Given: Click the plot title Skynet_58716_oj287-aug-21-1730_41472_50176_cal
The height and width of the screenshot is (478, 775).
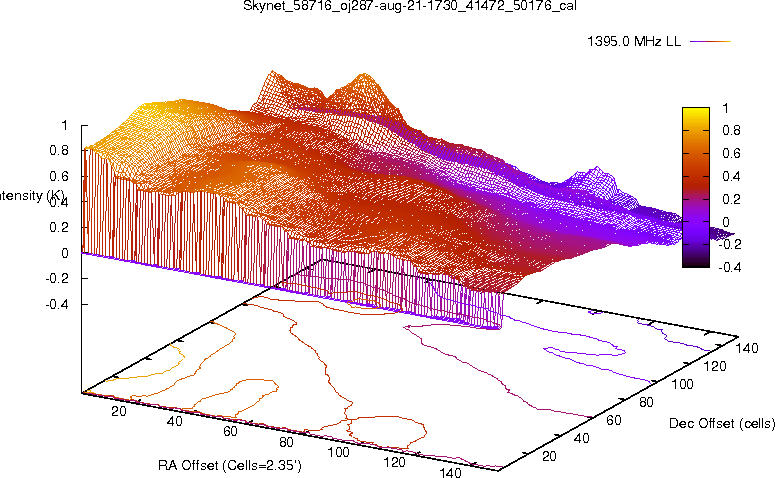Looking at the screenshot, I should click(410, 6).
